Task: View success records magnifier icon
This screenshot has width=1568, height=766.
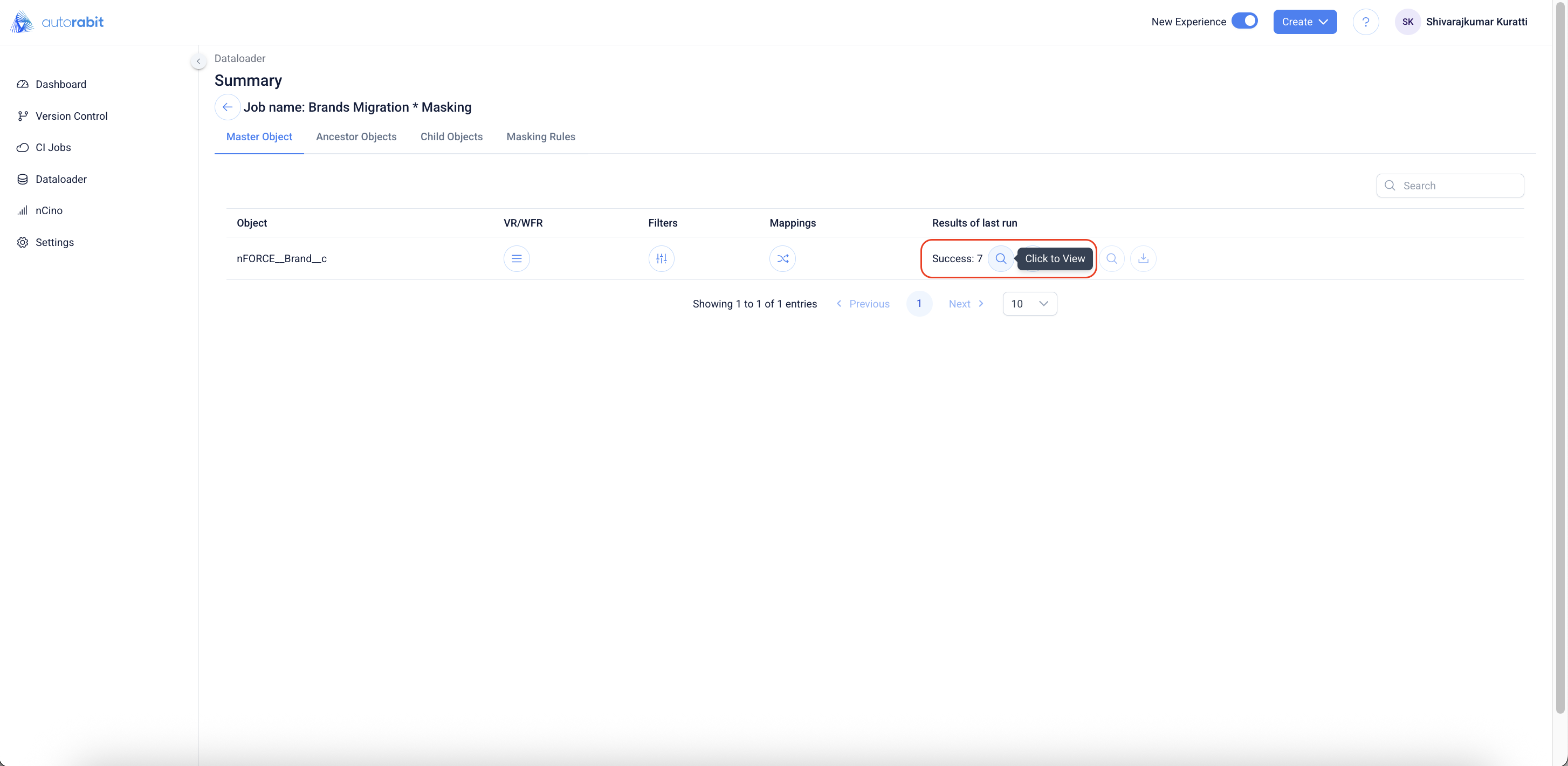Action: click(1000, 258)
